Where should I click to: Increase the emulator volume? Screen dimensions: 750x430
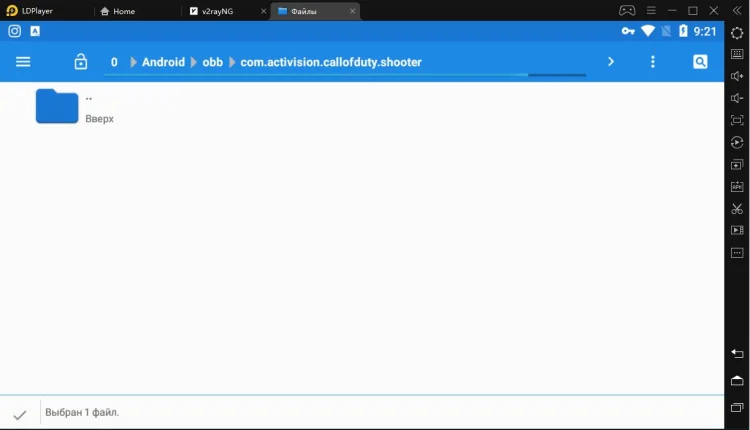coord(737,76)
